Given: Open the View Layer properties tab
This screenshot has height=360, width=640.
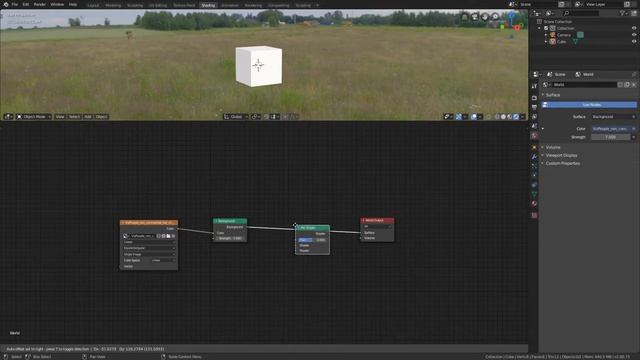Looking at the screenshot, I should click(534, 117).
